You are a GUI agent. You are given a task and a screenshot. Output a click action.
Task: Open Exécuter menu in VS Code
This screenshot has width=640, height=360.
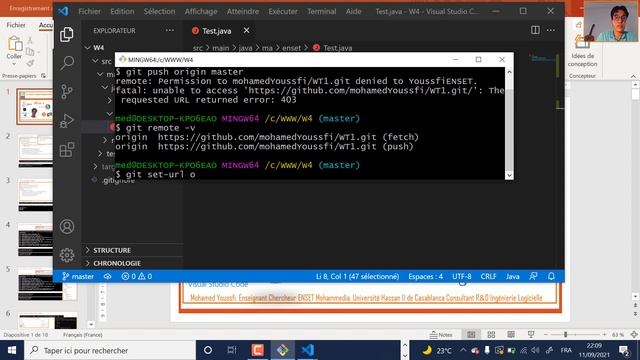[x=283, y=11]
